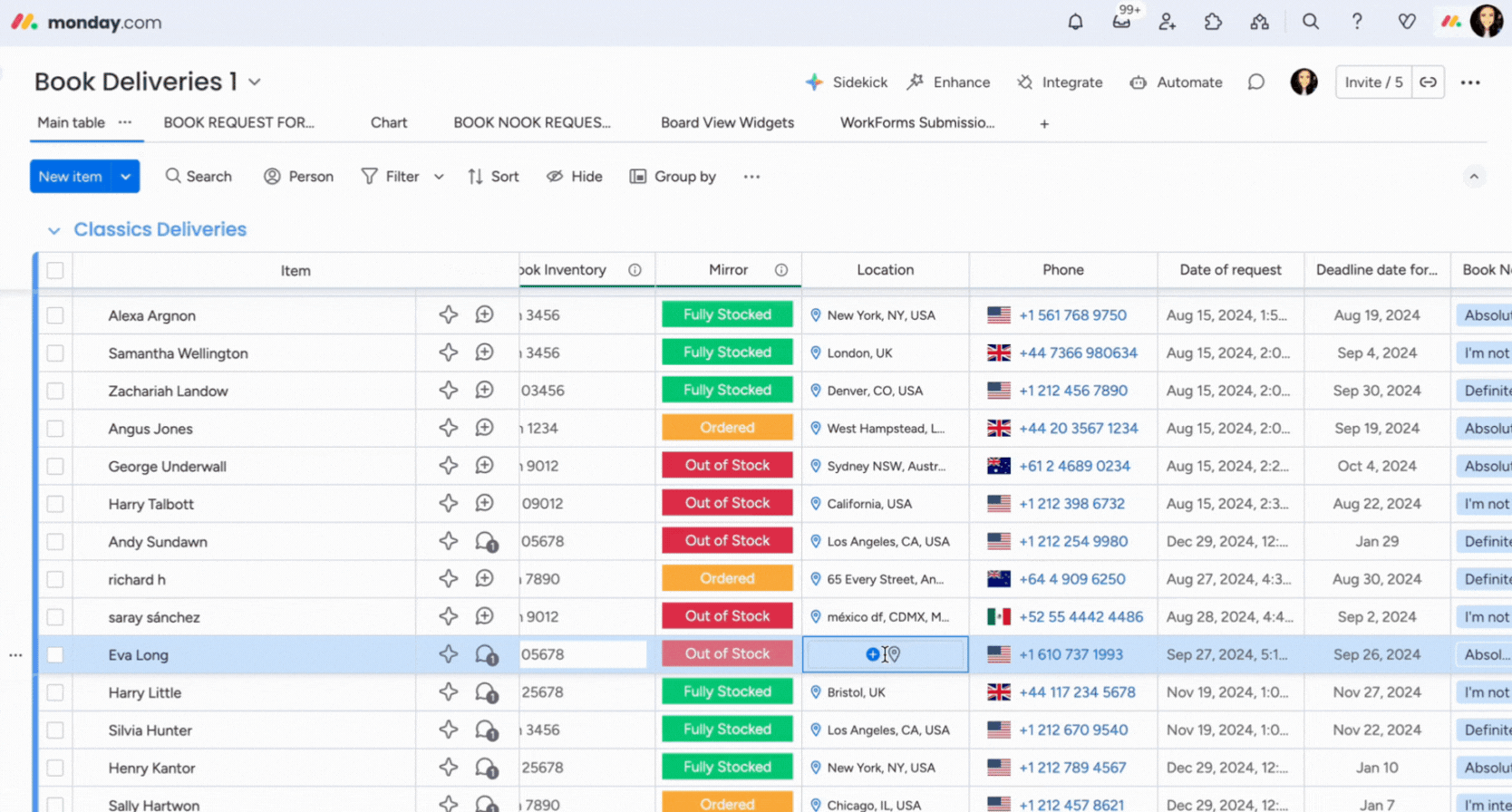This screenshot has height=812, width=1512.
Task: Open the inbox tray icon
Action: point(1121,22)
